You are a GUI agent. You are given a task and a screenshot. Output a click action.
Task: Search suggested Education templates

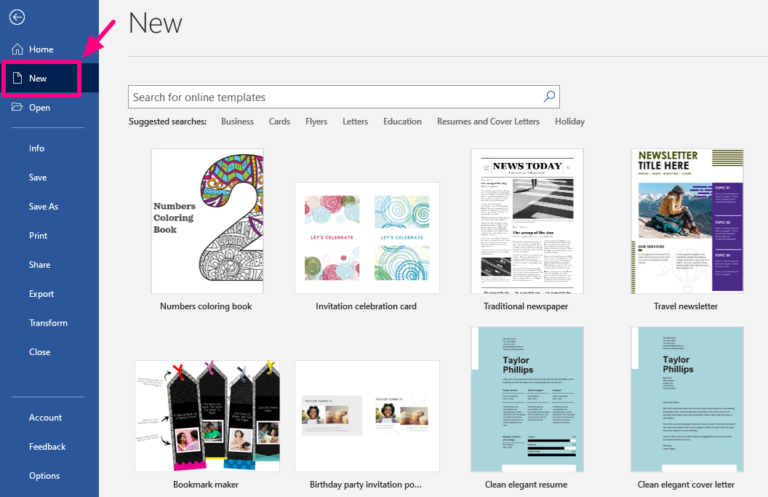pos(402,121)
